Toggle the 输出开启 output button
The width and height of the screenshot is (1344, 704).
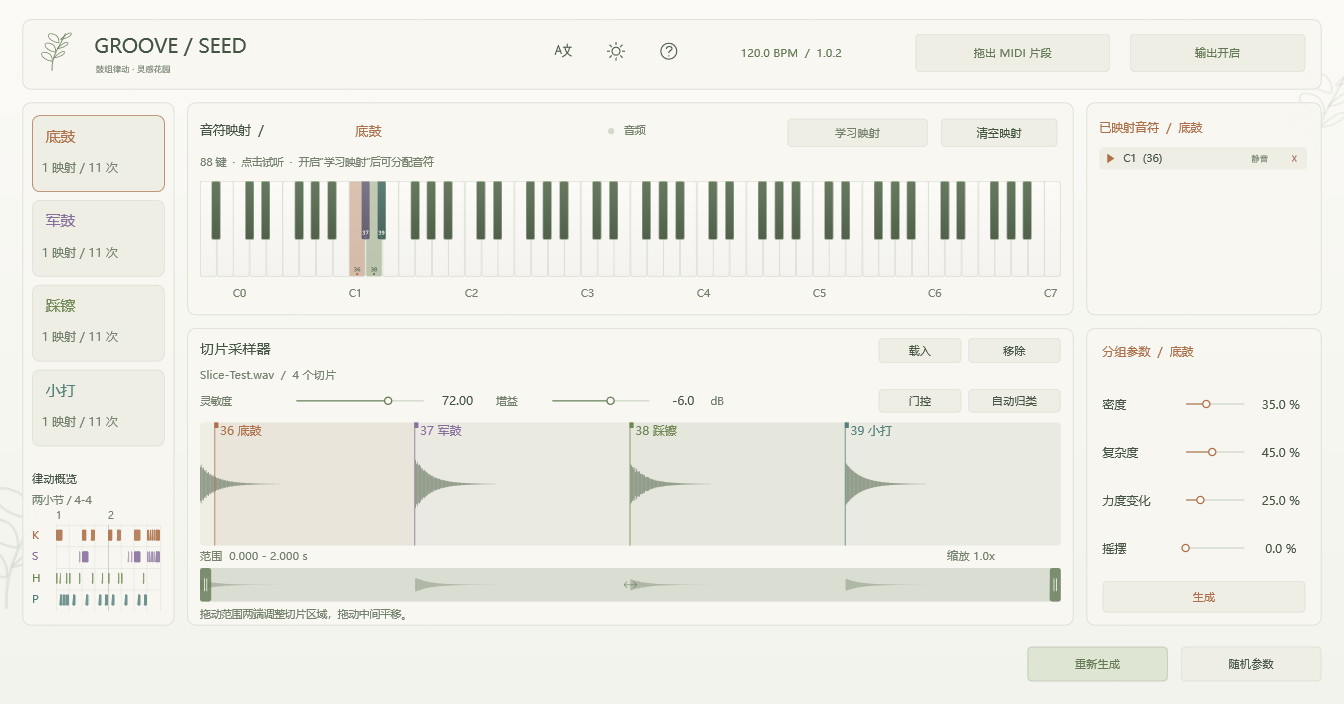click(1217, 53)
